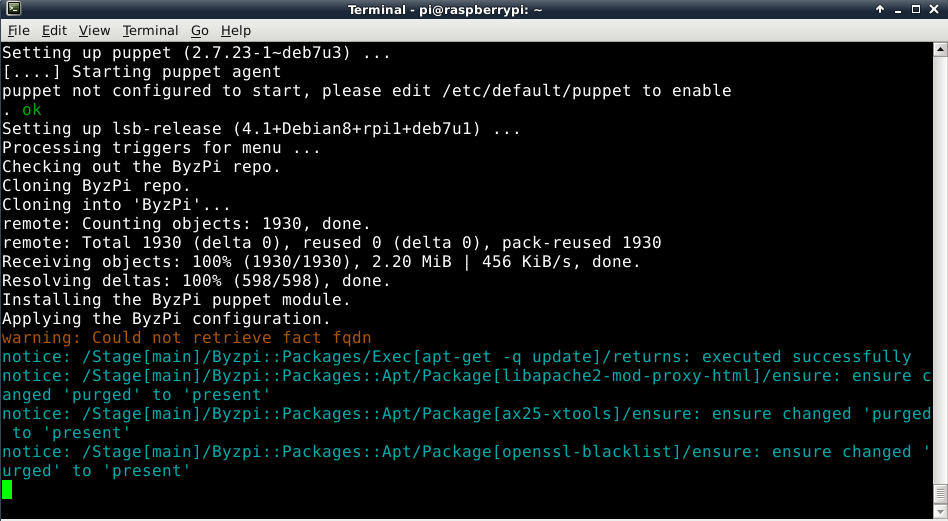Image resolution: width=948 pixels, height=521 pixels.
Task: Click the scrollbar up arrow
Action: coord(940,49)
